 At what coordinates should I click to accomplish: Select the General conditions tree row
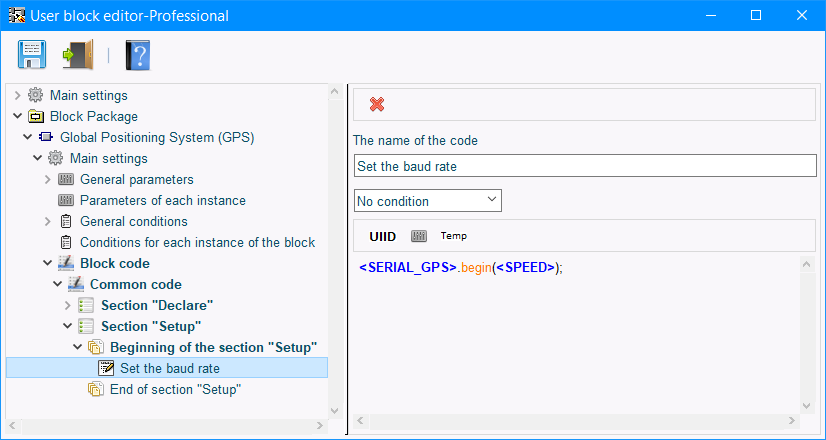coord(134,221)
